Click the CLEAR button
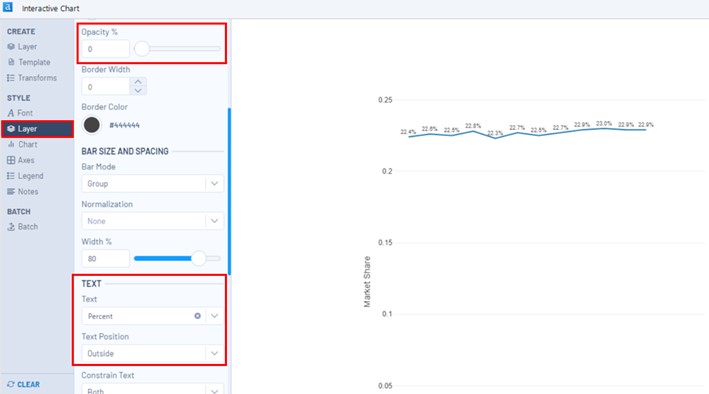 [x=24, y=385]
